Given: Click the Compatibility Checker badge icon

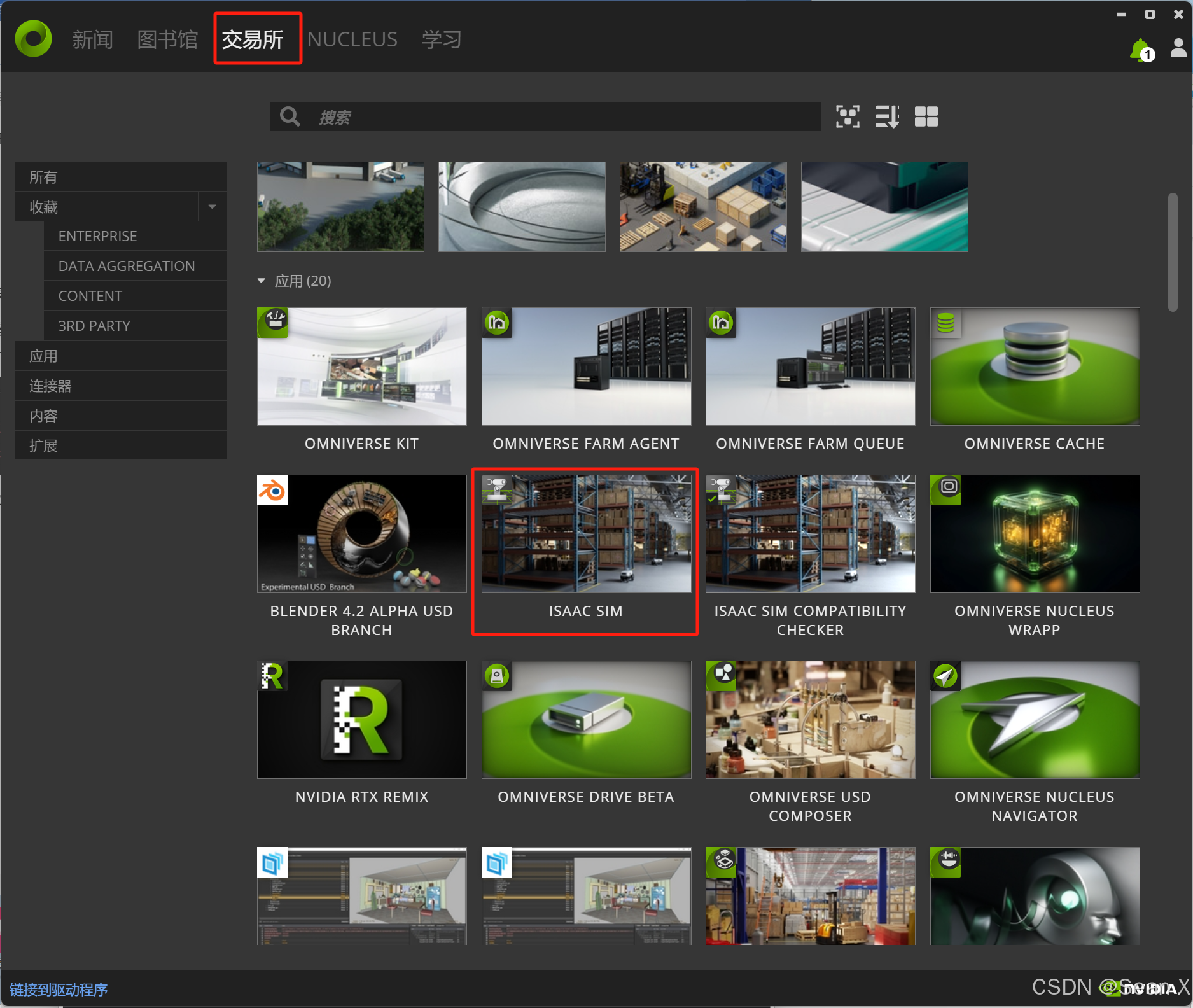Looking at the screenshot, I should coord(721,490).
